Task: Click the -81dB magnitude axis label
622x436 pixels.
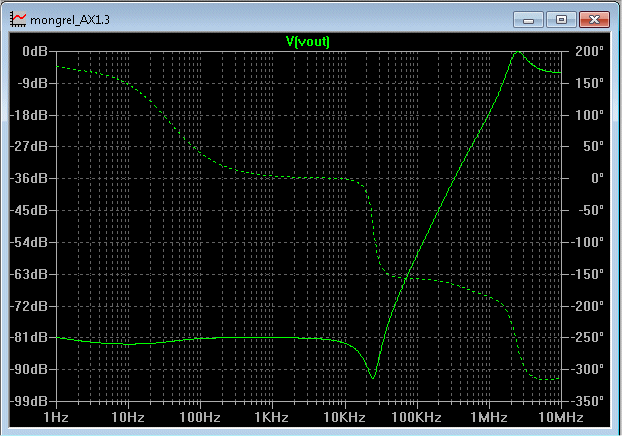Action: 29,337
